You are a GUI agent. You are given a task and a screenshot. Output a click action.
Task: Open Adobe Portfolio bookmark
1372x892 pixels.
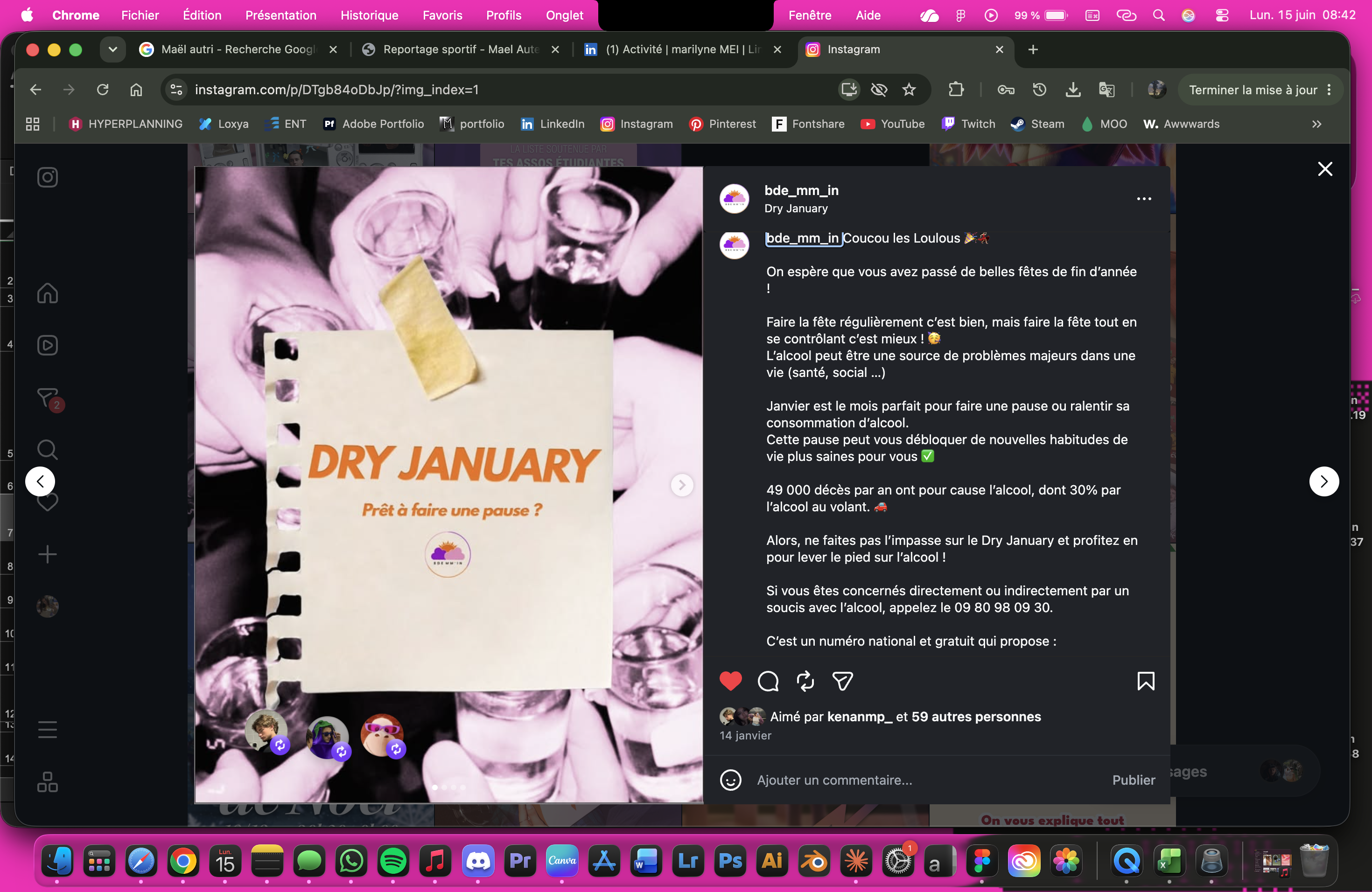(373, 124)
